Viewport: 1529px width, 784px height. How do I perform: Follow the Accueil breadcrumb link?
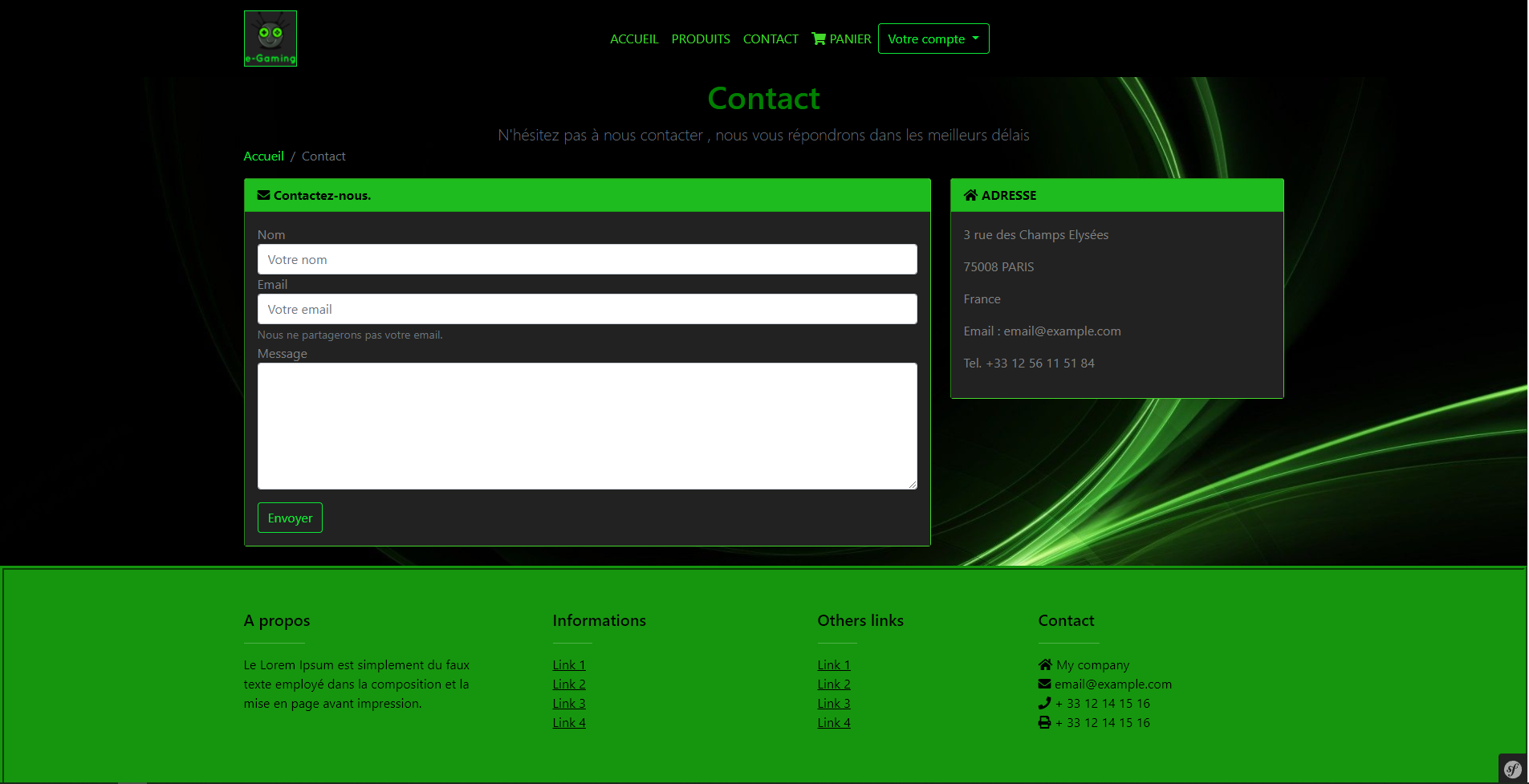(x=263, y=156)
